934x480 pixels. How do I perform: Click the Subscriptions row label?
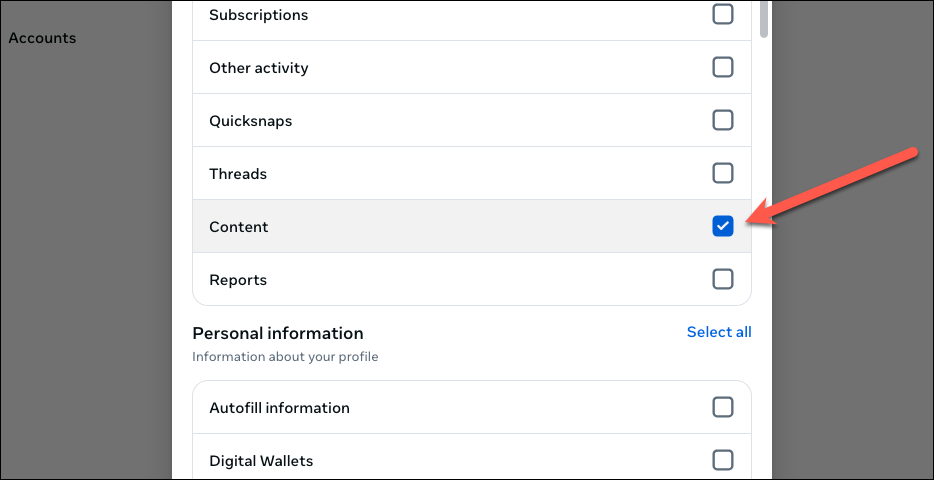(x=258, y=15)
